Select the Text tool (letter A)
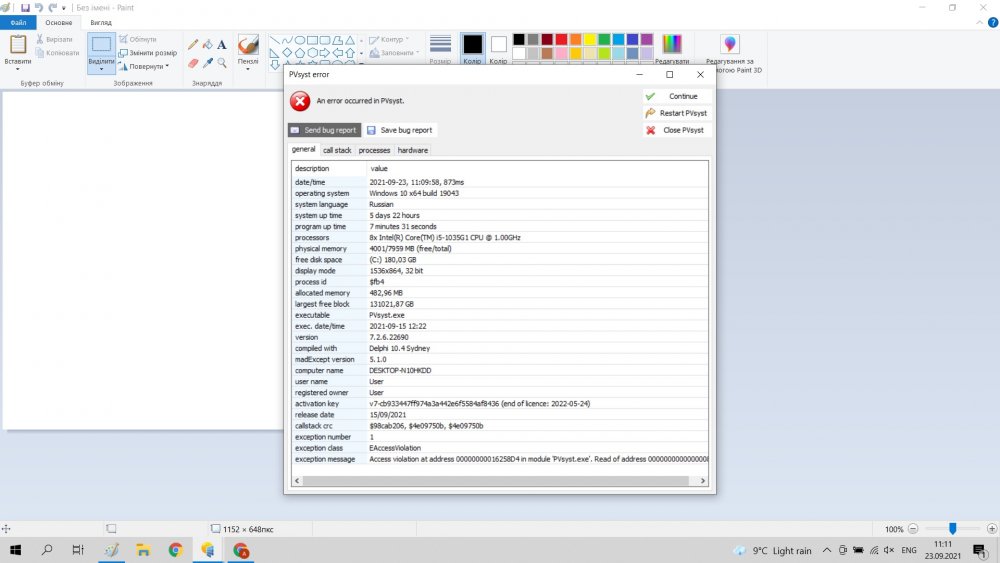1000x563 pixels. (x=221, y=45)
